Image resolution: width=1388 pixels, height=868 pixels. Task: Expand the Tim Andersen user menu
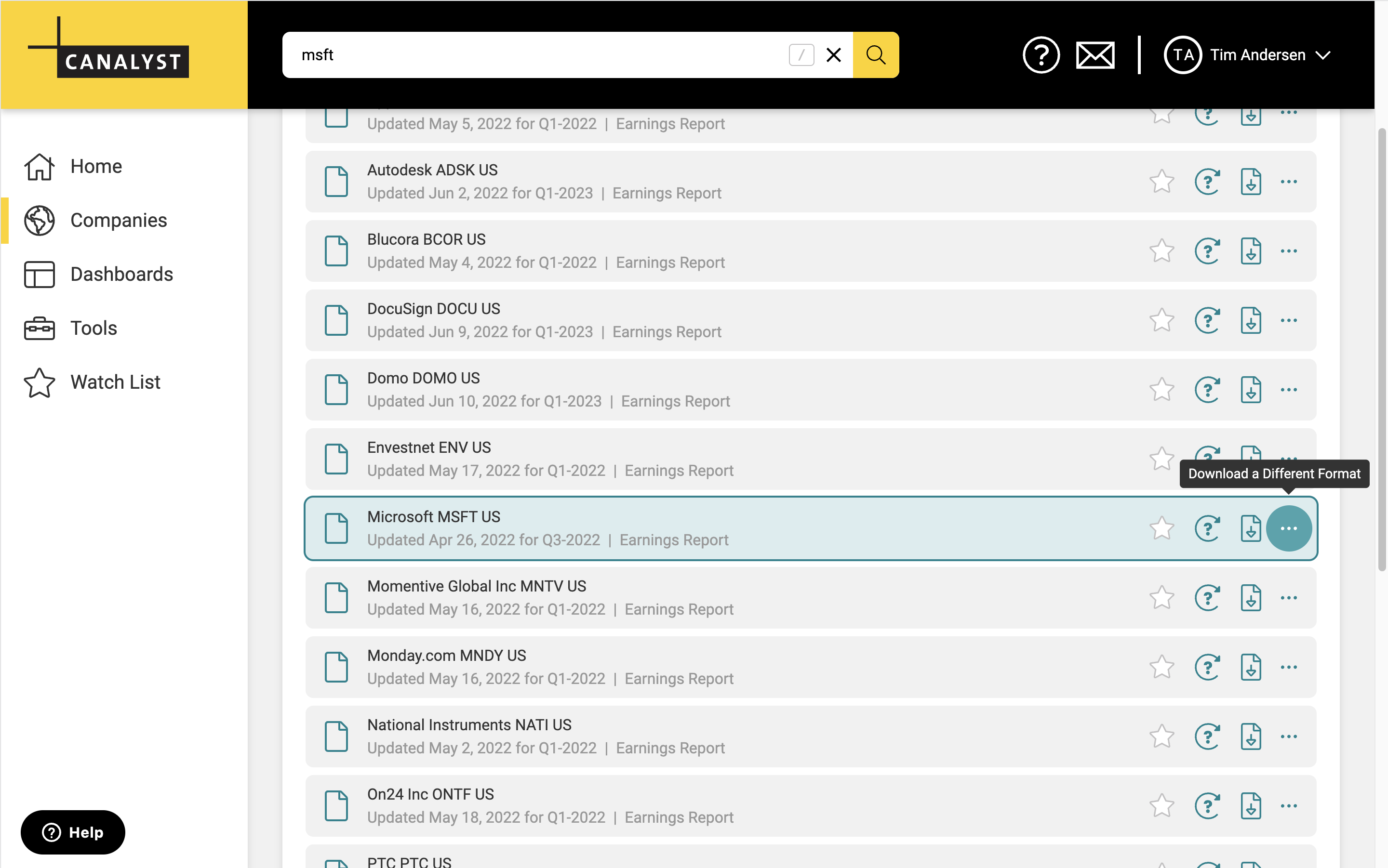(1323, 55)
